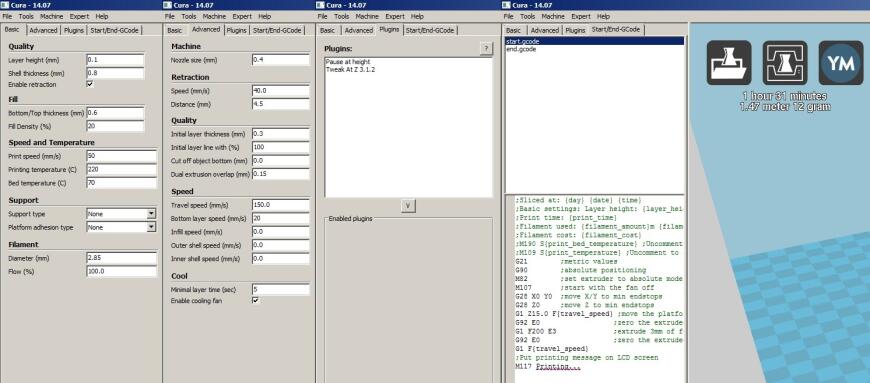Image resolution: width=870 pixels, height=383 pixels.
Task: Click the Initial layer thickness field
Action: [x=280, y=134]
